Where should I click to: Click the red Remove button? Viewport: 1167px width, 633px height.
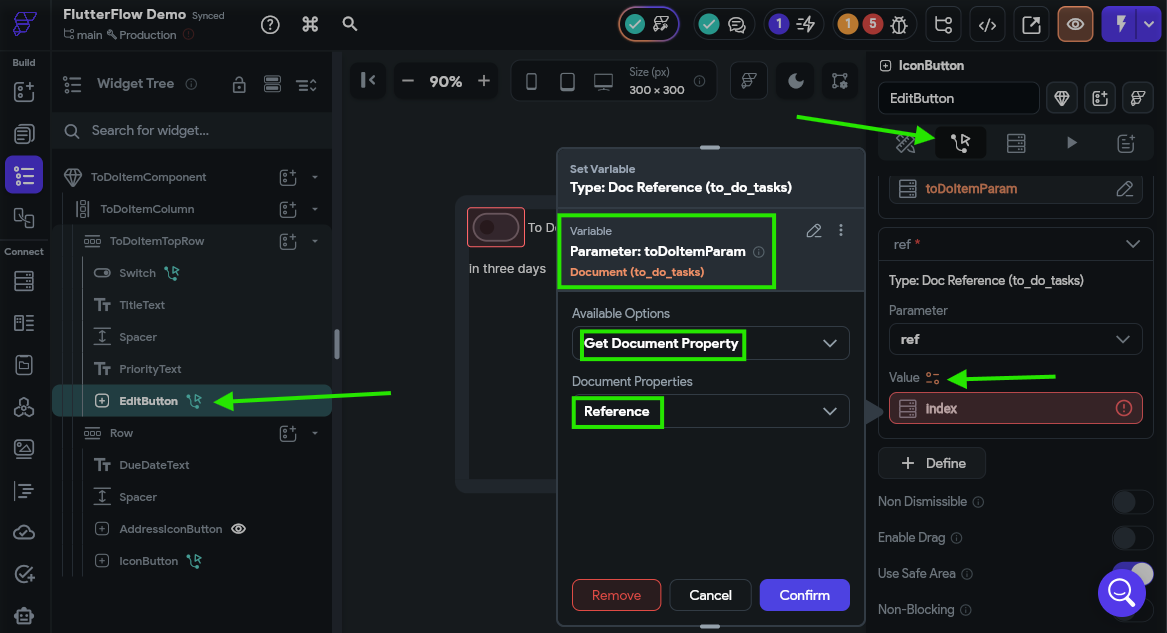[616, 595]
